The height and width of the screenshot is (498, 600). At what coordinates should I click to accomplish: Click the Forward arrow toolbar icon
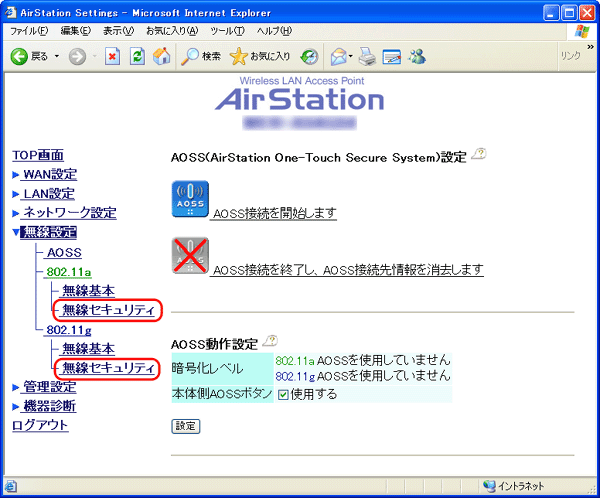(77, 57)
